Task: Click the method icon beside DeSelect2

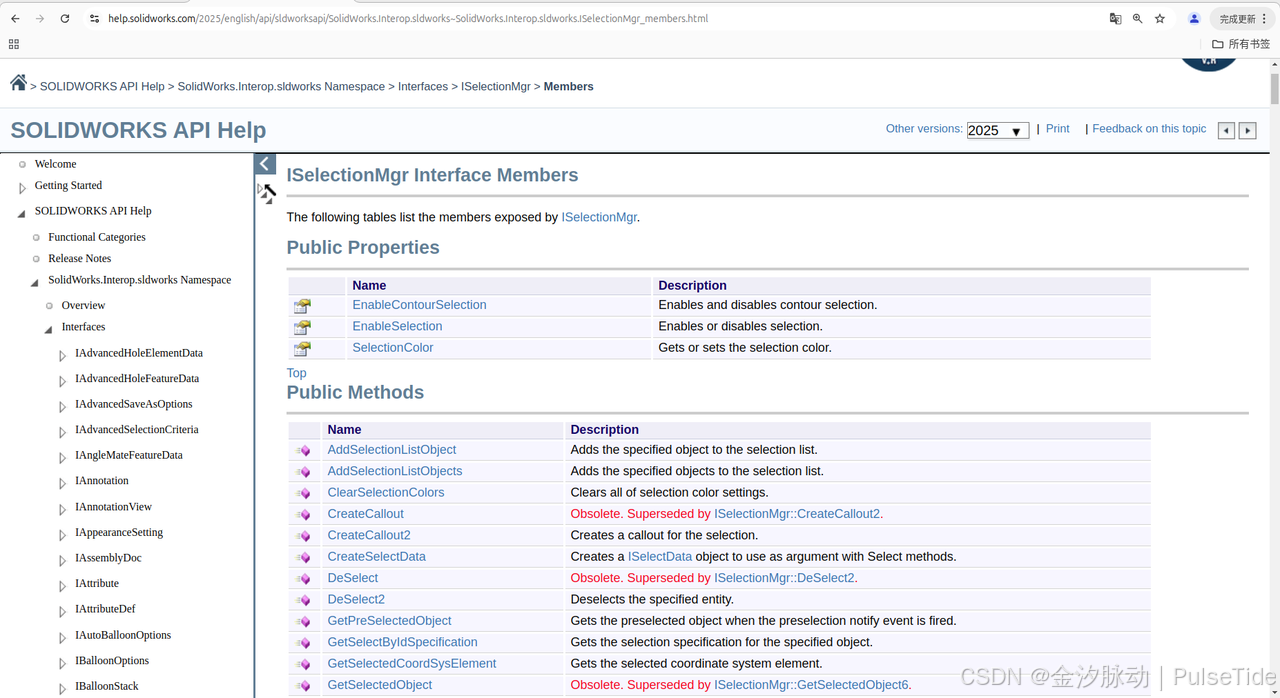Action: click(x=303, y=600)
